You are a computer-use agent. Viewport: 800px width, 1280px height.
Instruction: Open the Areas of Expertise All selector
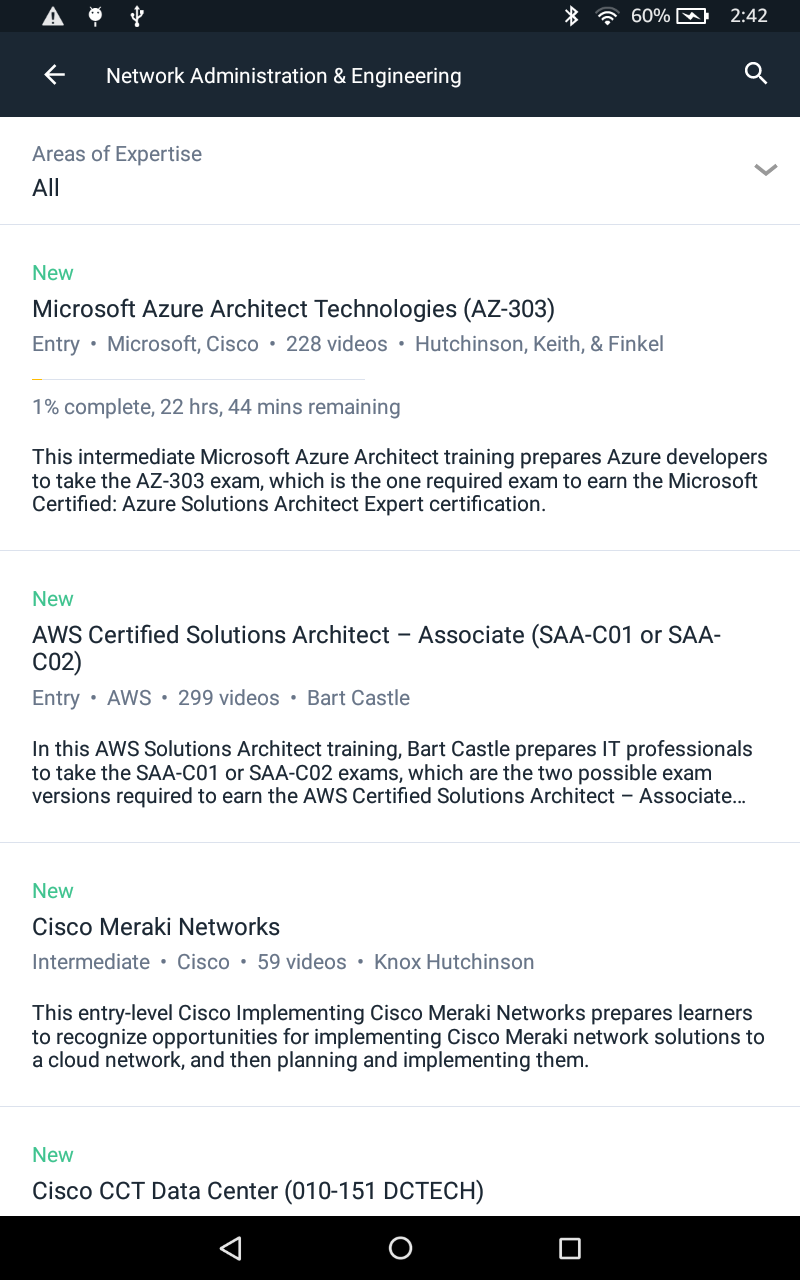click(46, 188)
